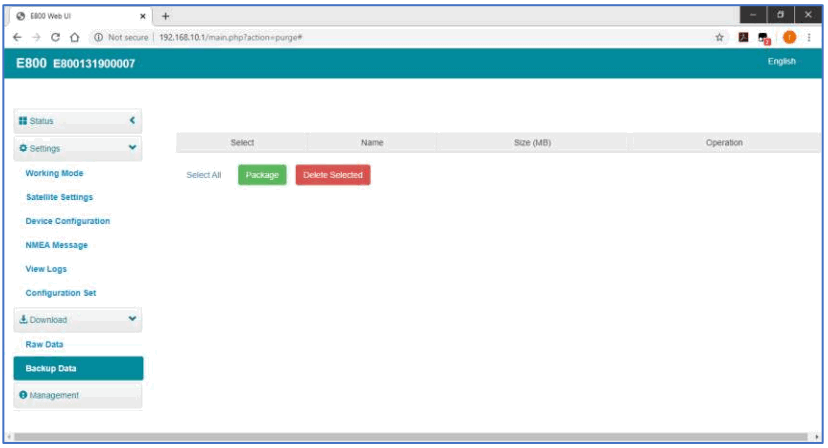Viewport: 828px width, 448px height.
Task: Open Satellite Settings
Action: (60, 197)
